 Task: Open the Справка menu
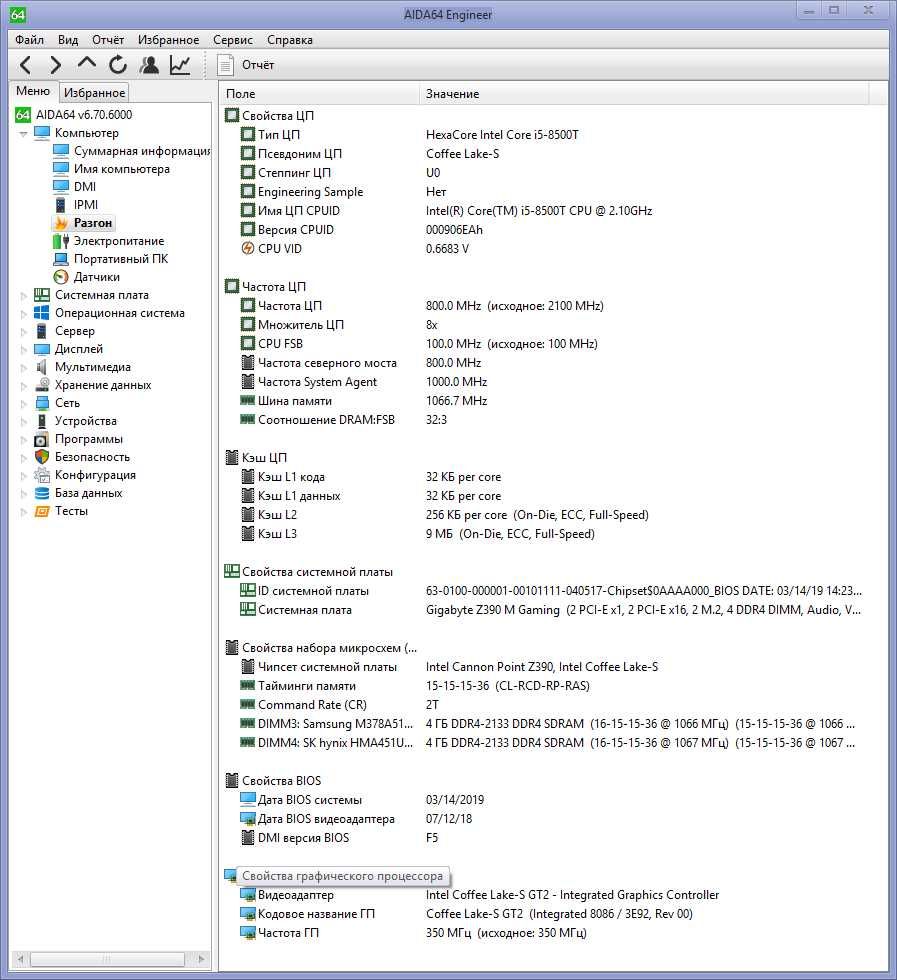289,39
